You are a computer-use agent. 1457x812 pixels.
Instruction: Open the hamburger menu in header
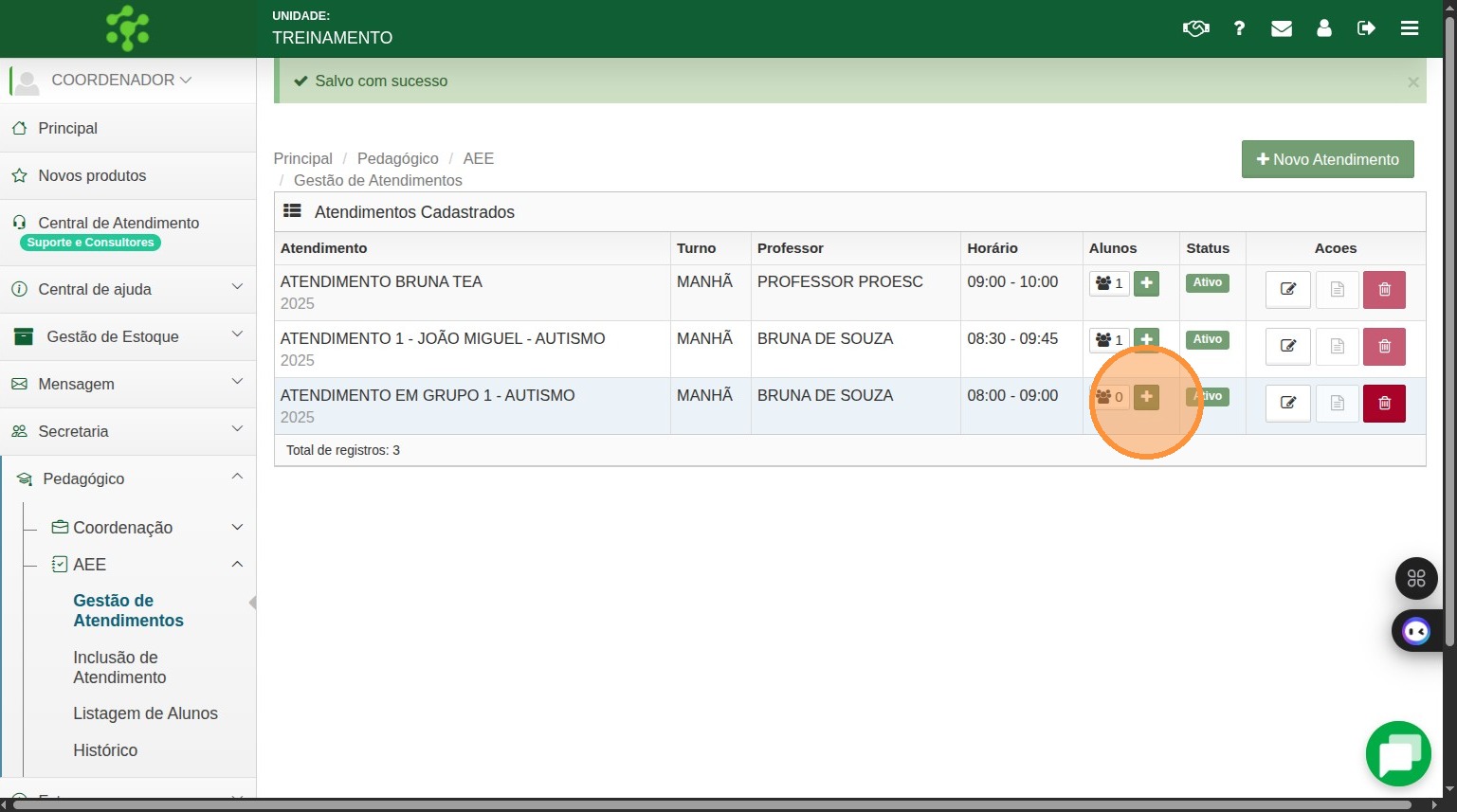tap(1410, 28)
